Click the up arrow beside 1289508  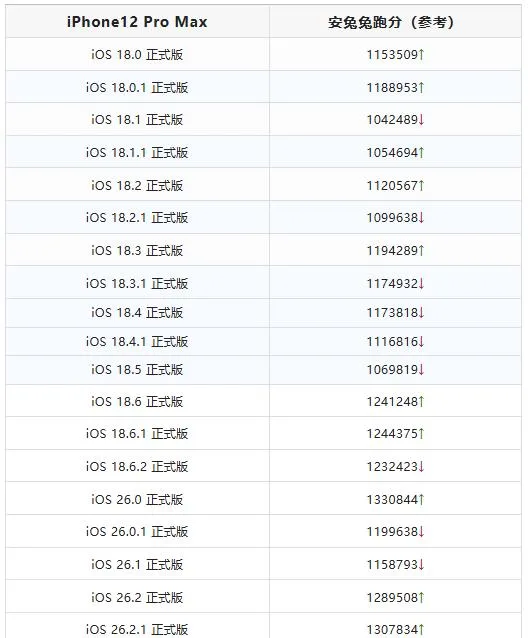click(421, 597)
